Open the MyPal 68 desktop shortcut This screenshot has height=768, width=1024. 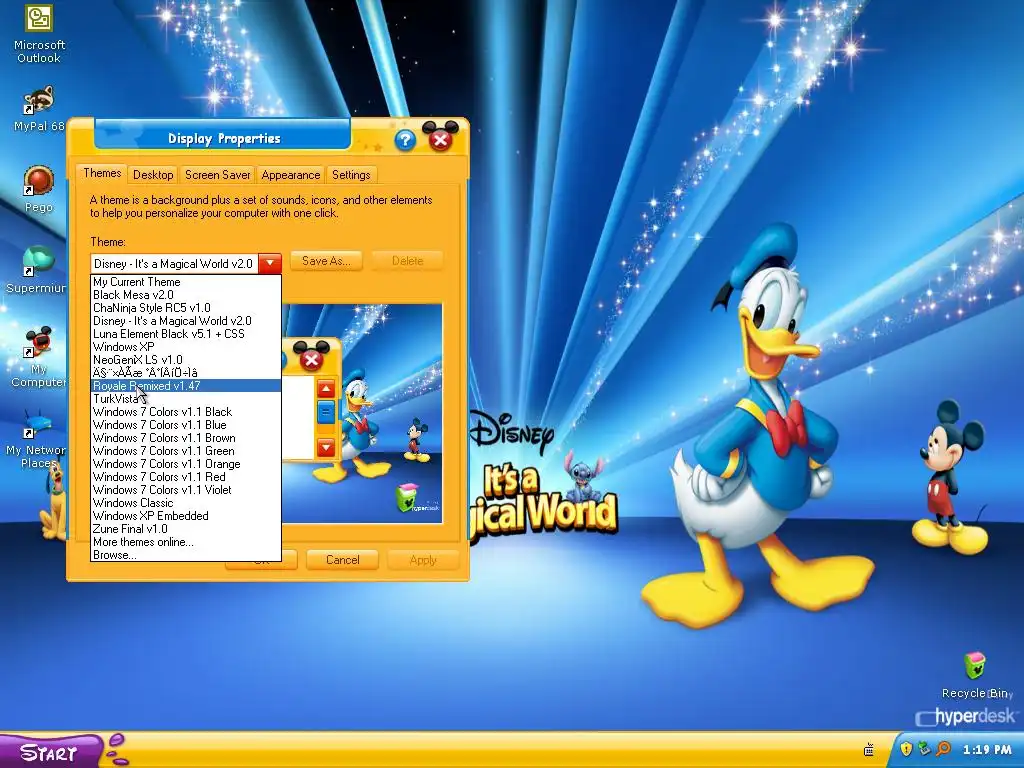39,108
